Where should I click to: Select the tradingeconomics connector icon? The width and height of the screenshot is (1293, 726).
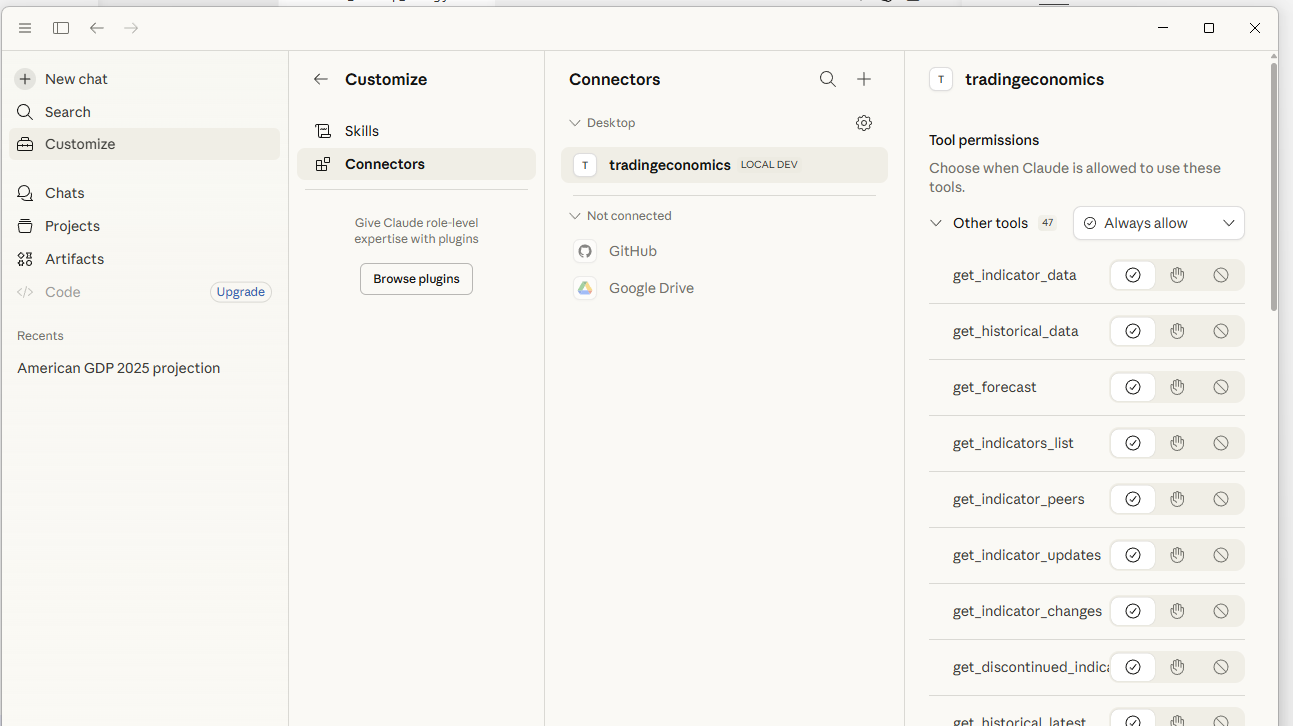pyautogui.click(x=585, y=164)
